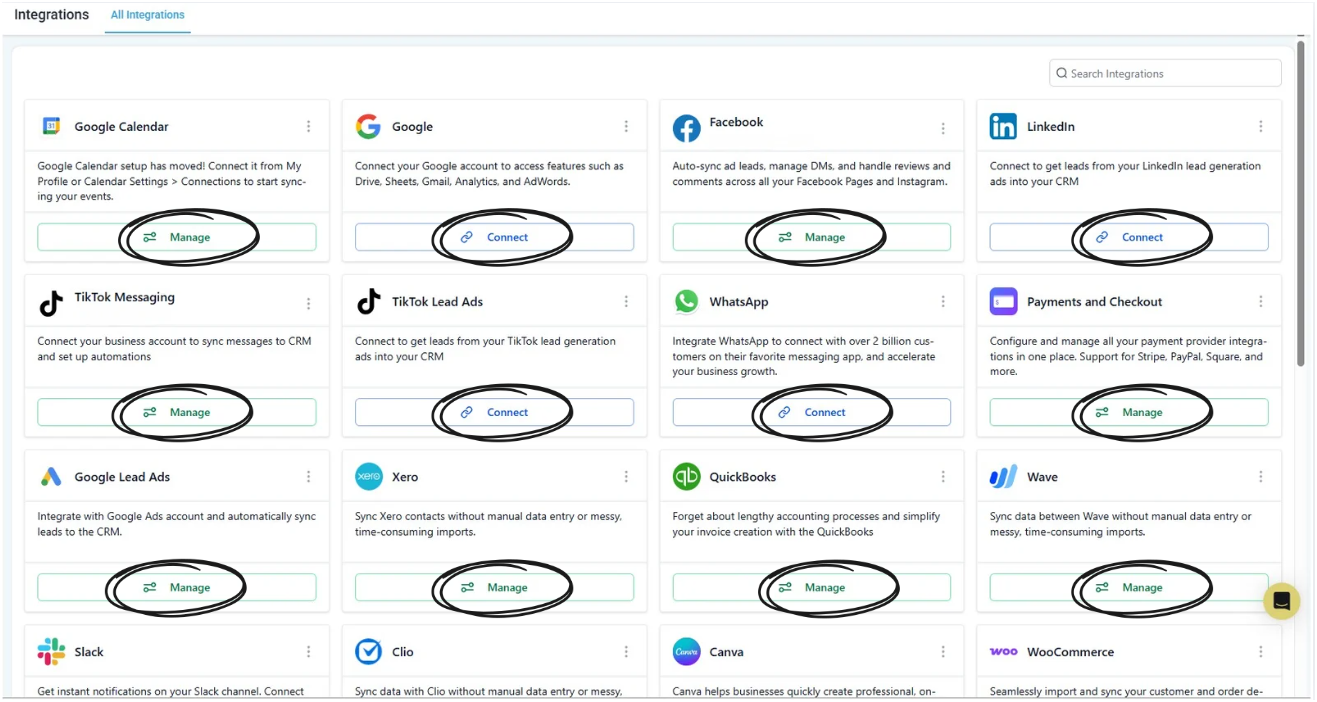Image resolution: width=1317 pixels, height=702 pixels.
Task: Click the LinkedIn logo icon
Action: click(1003, 126)
